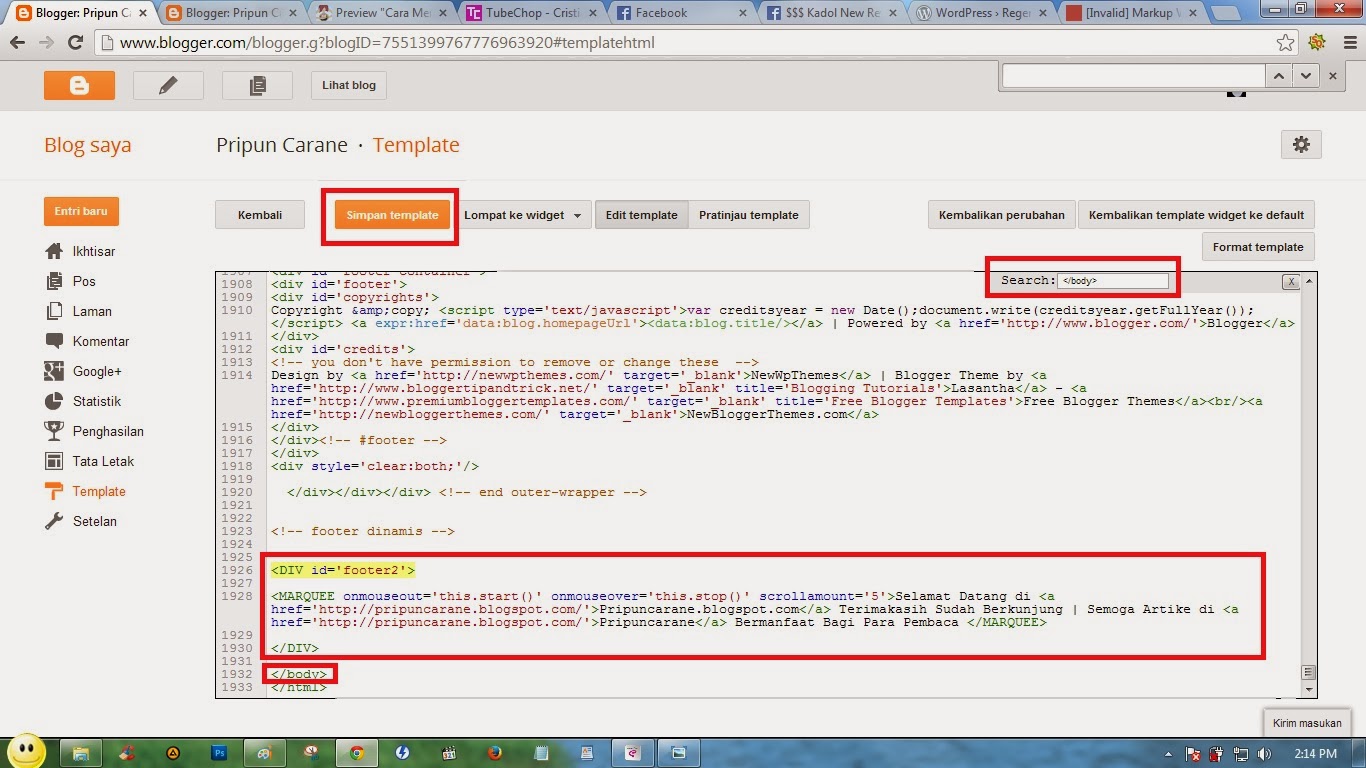
Task: Open the post list pages icon button
Action: 257,85
